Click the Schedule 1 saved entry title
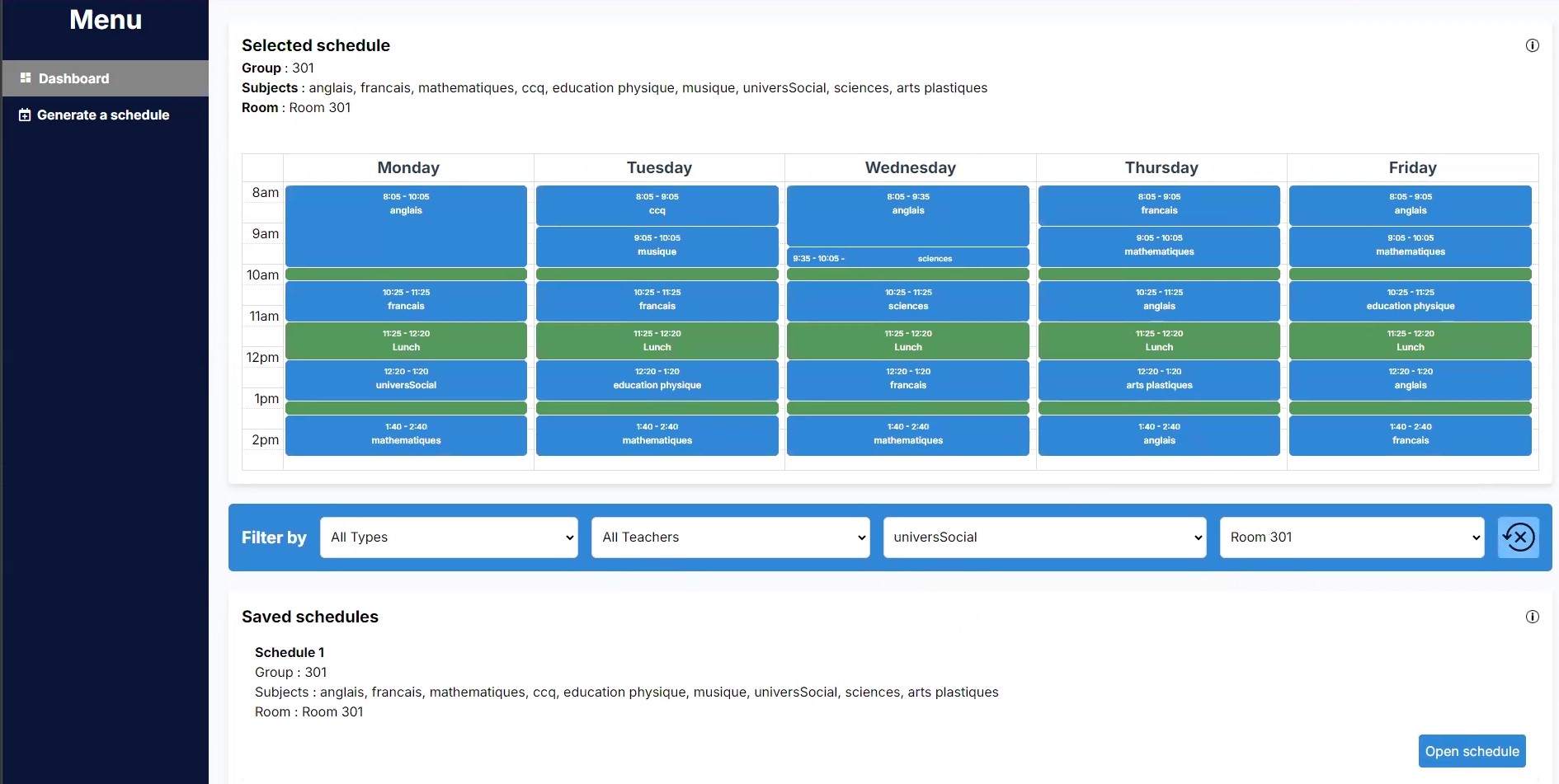Screen dimensions: 1559x784 [x=290, y=652]
